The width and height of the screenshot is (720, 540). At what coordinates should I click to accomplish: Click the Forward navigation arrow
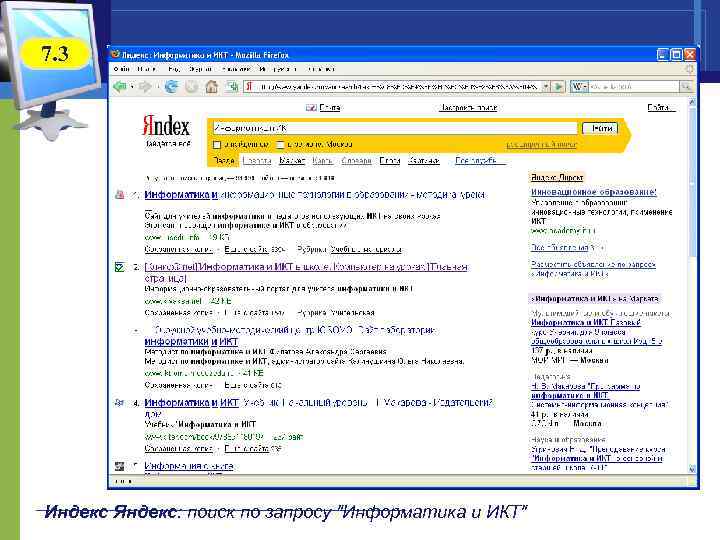[x=145, y=86]
